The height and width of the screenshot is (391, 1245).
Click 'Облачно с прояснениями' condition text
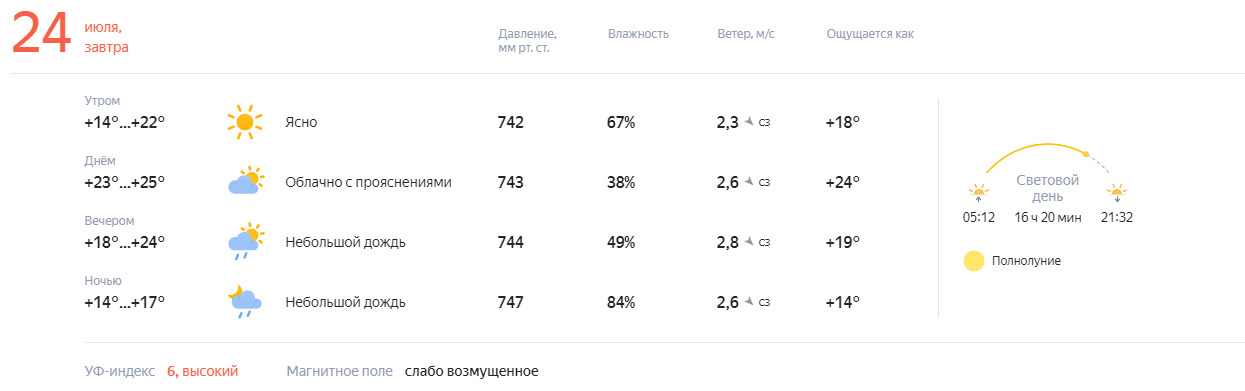368,182
